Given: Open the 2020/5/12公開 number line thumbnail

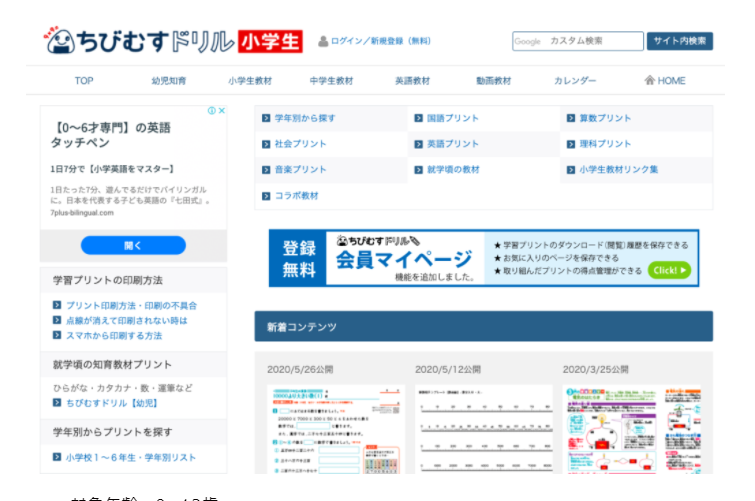Looking at the screenshot, I should tap(484, 429).
